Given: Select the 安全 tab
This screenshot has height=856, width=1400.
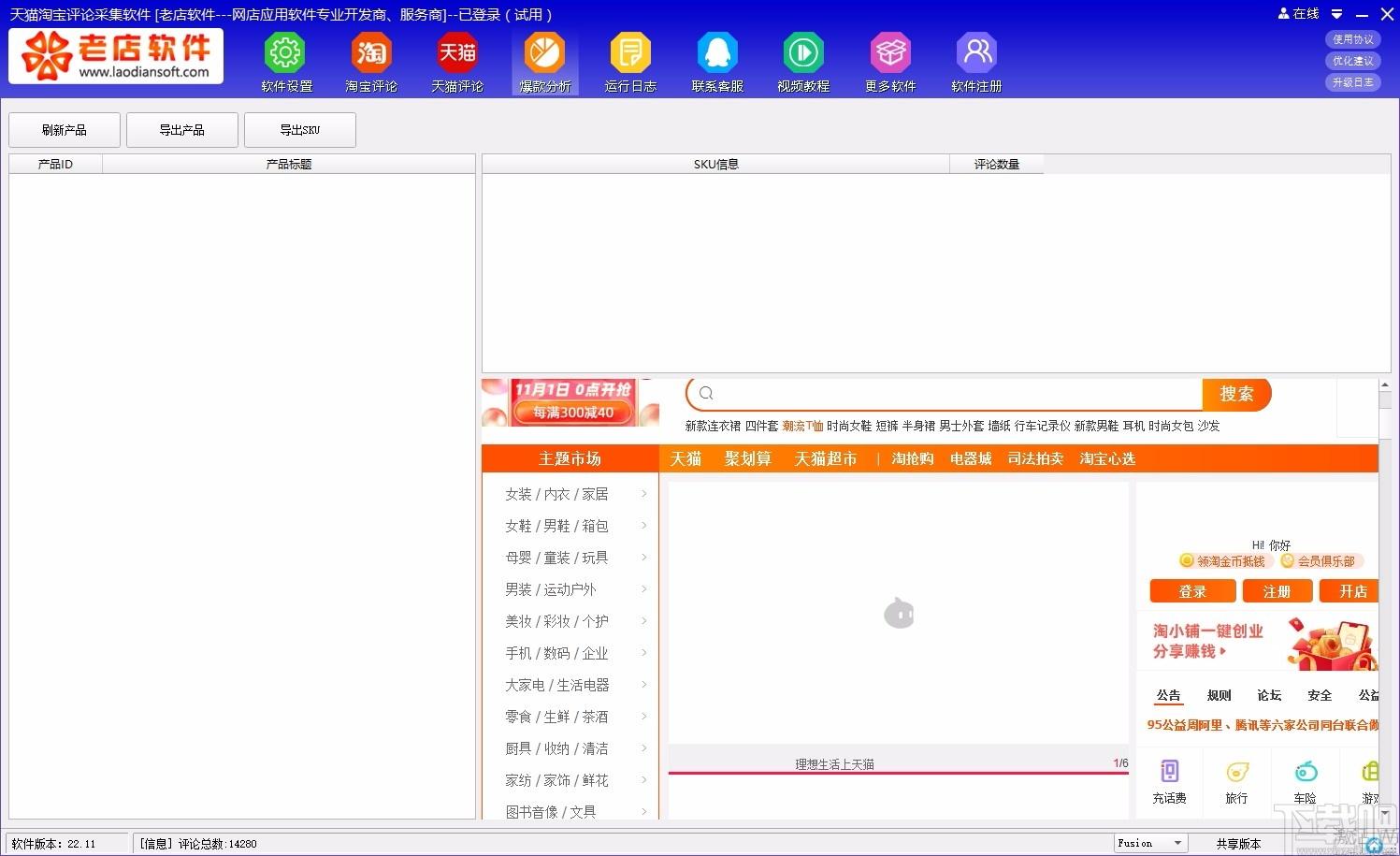Looking at the screenshot, I should click(x=1320, y=695).
